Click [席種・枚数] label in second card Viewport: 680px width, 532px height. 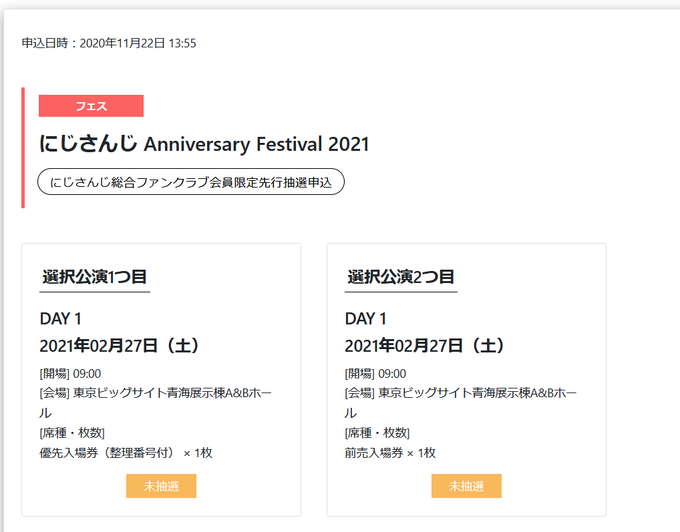pyautogui.click(x=377, y=433)
